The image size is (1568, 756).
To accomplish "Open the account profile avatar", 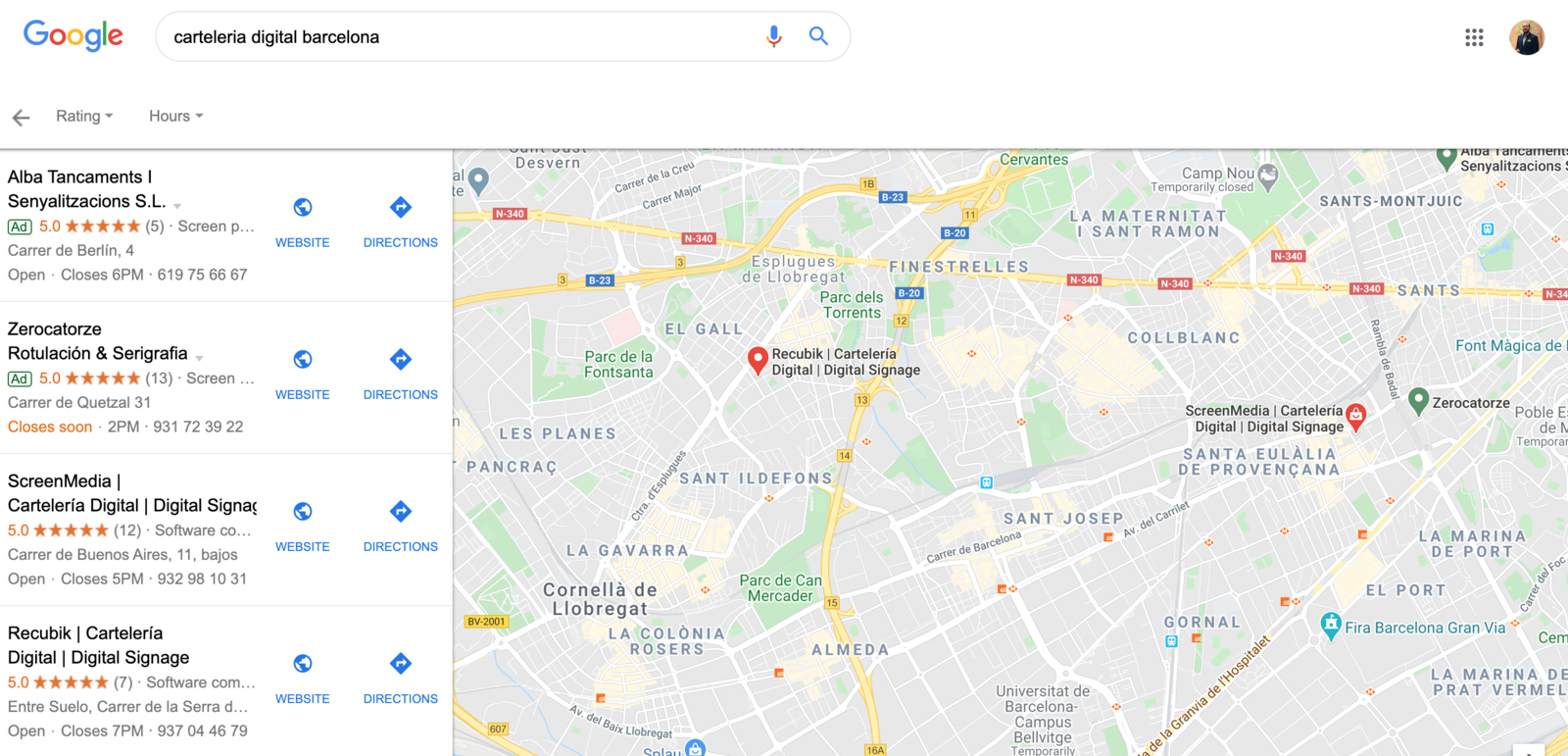I will coord(1526,37).
